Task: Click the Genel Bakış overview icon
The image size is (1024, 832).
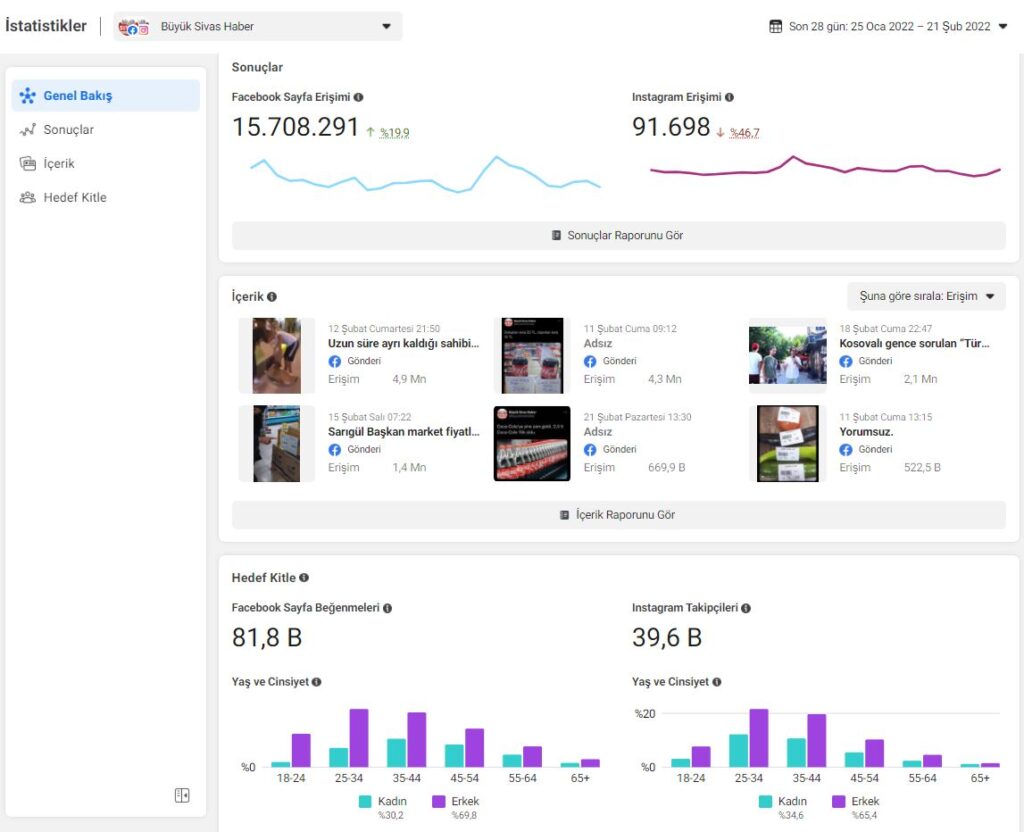Action: click(x=27, y=96)
